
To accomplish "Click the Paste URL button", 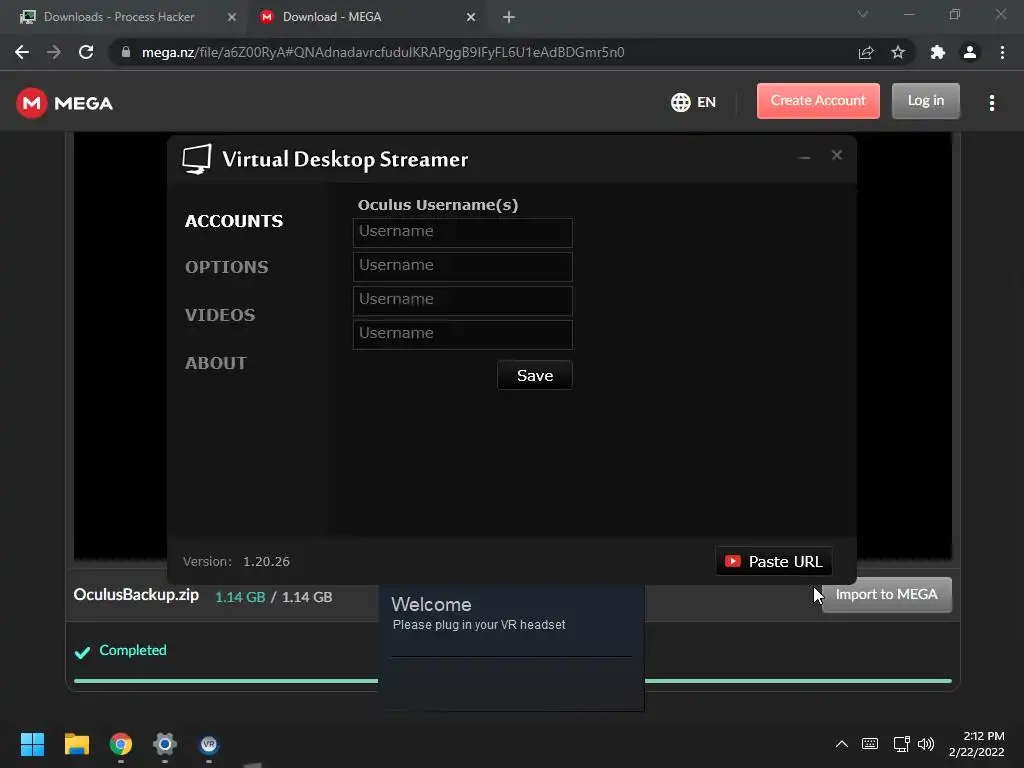I will click(x=774, y=561).
